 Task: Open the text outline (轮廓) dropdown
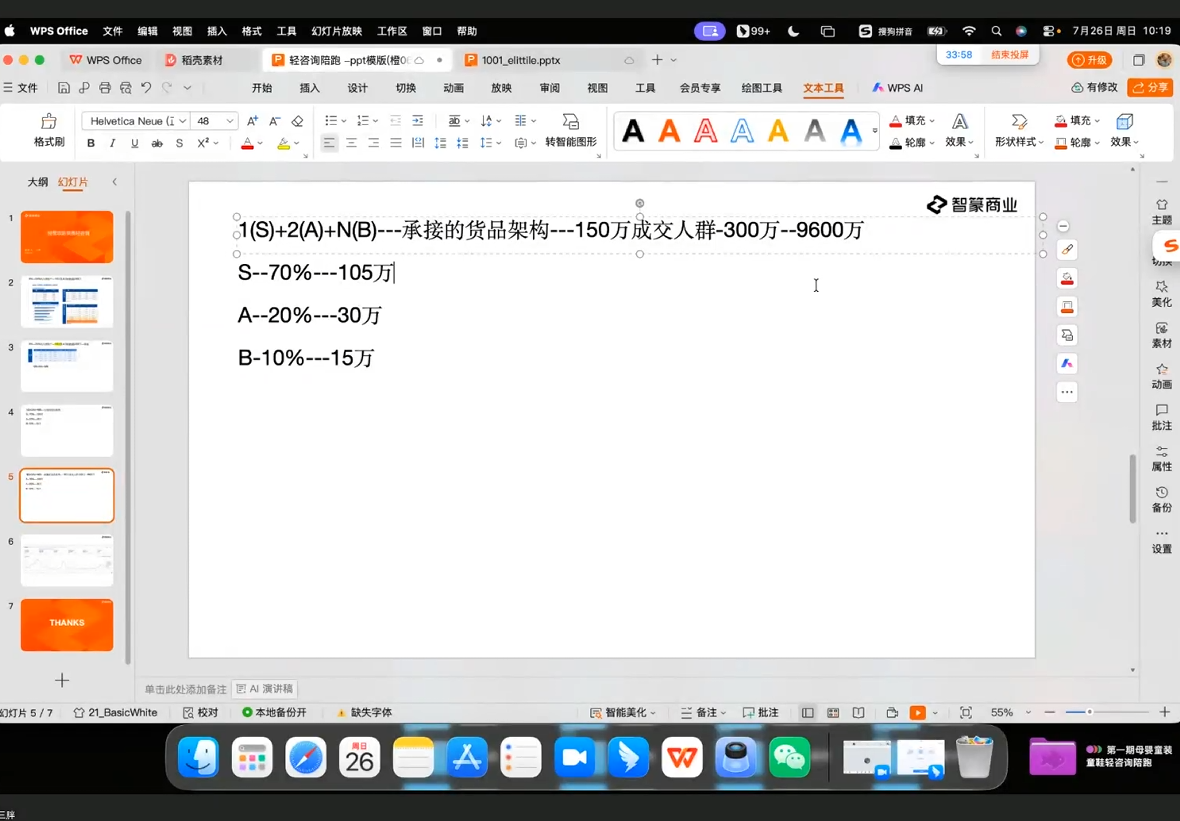click(x=912, y=142)
